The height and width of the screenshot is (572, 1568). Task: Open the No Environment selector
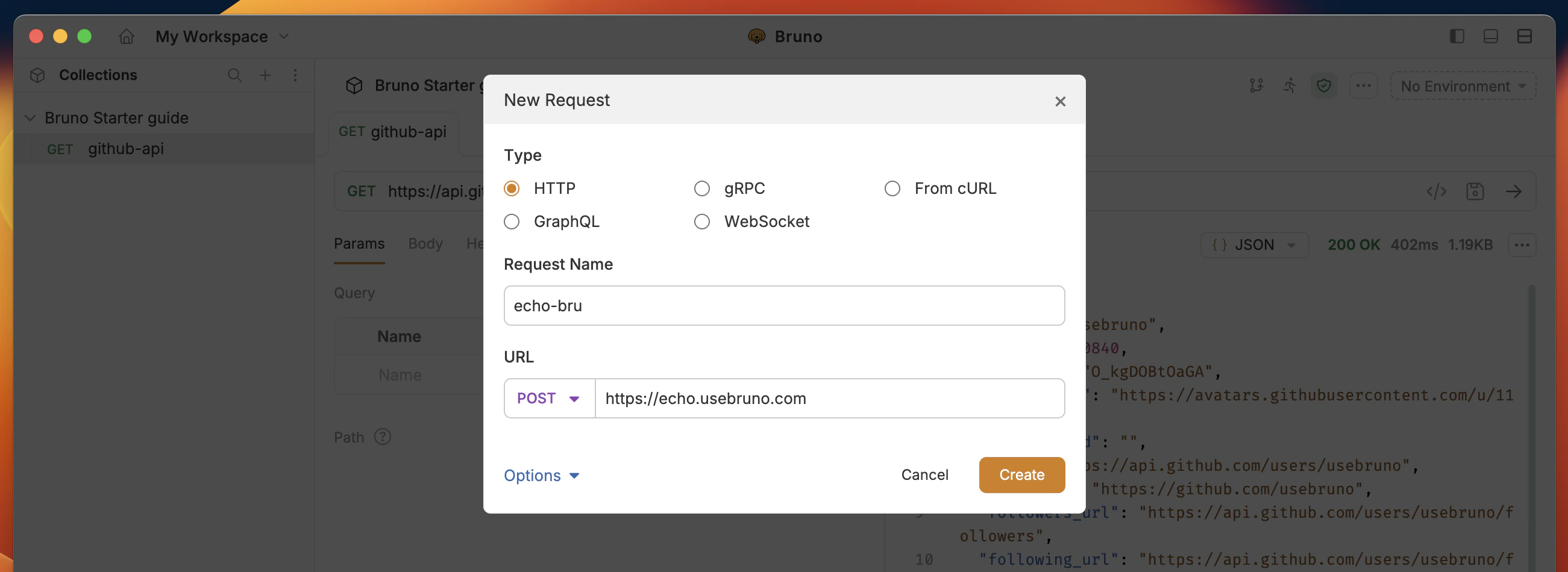coord(1462,85)
